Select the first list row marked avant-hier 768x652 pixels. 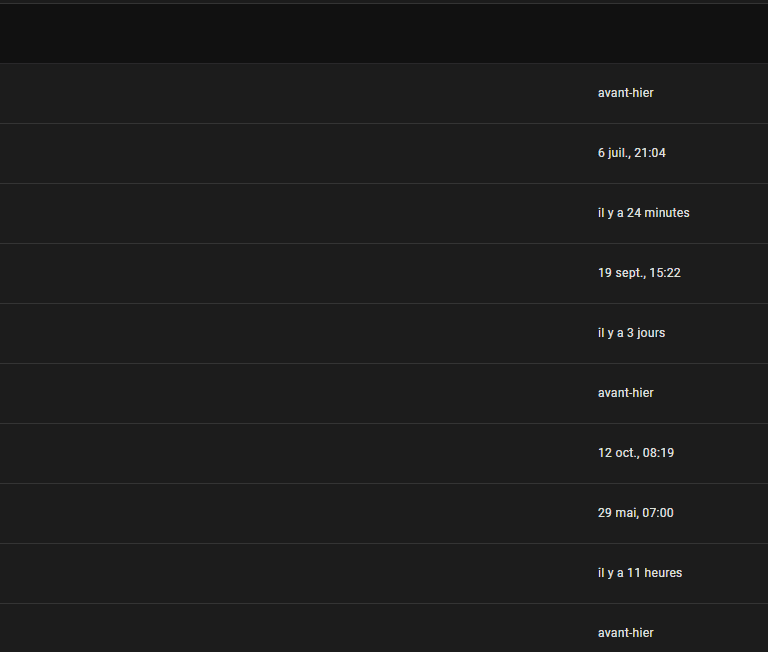pyautogui.click(x=300, y=93)
